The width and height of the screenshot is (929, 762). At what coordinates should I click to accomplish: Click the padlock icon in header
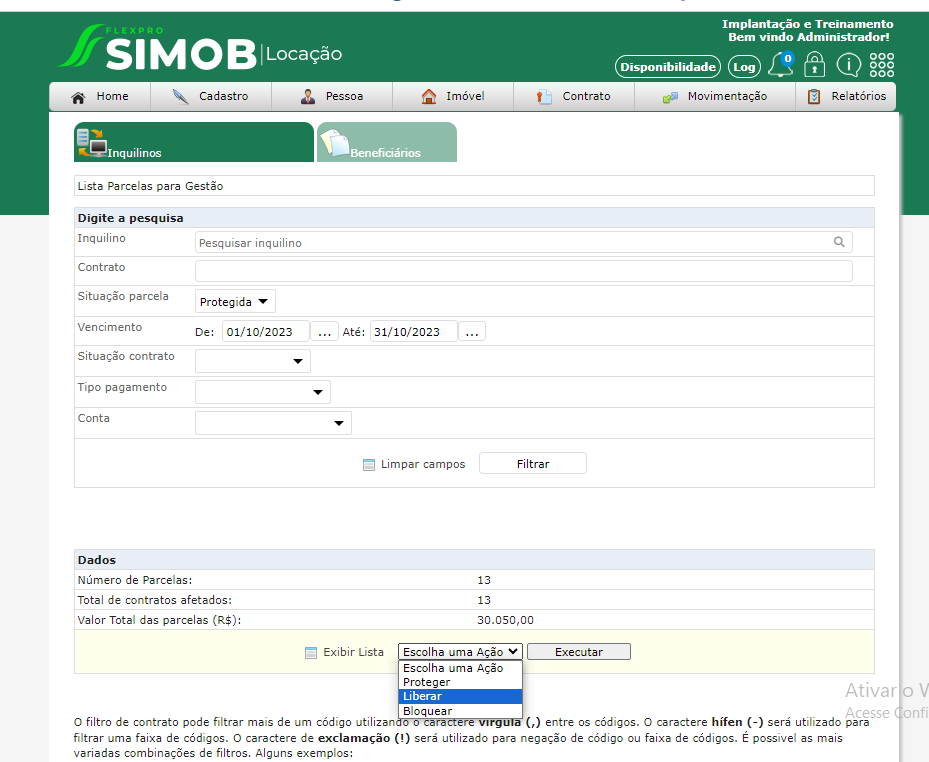click(x=814, y=65)
